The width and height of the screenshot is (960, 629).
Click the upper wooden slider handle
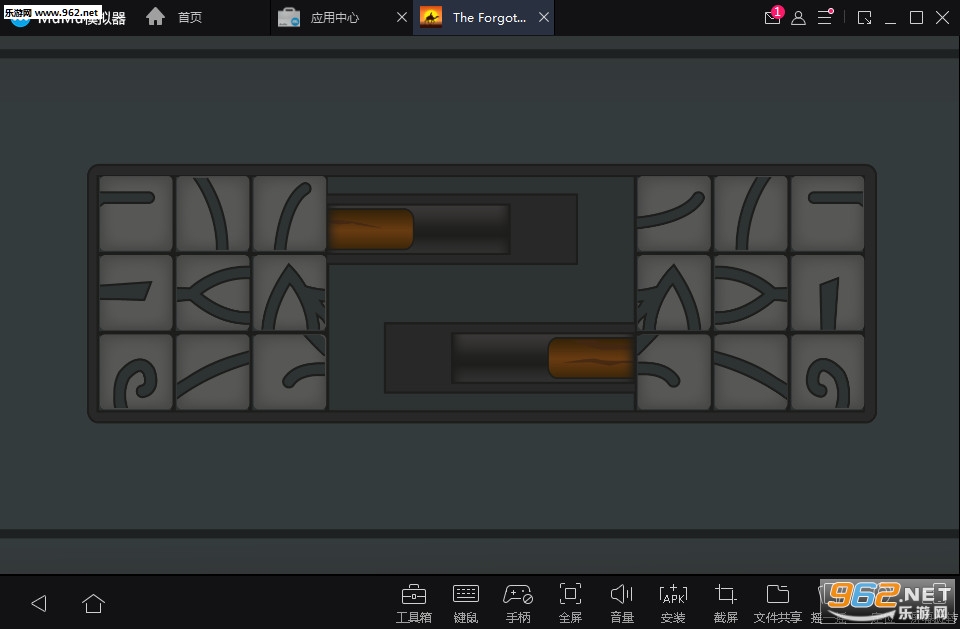pyautogui.click(x=370, y=229)
